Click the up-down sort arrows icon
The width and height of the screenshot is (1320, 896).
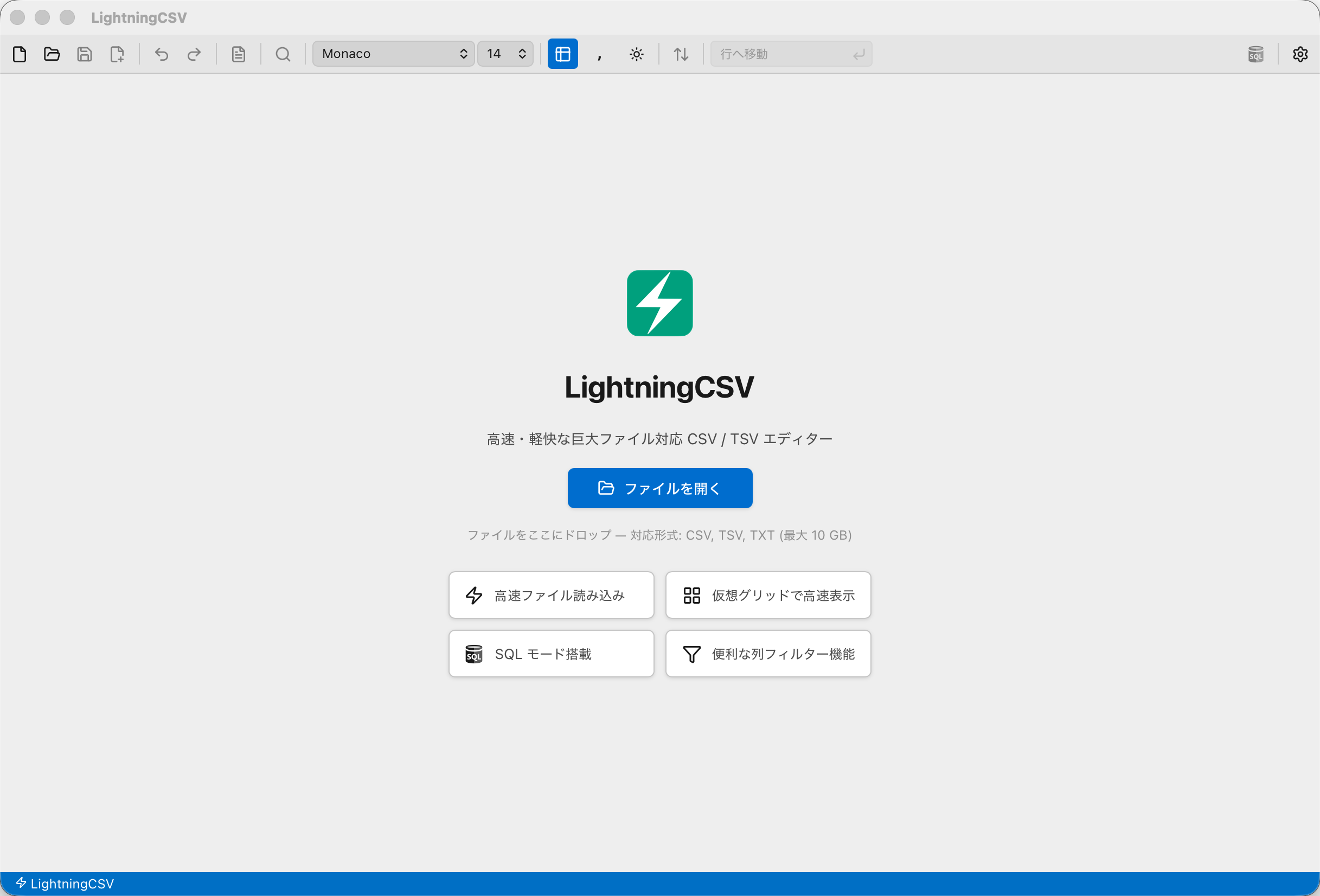click(x=681, y=54)
